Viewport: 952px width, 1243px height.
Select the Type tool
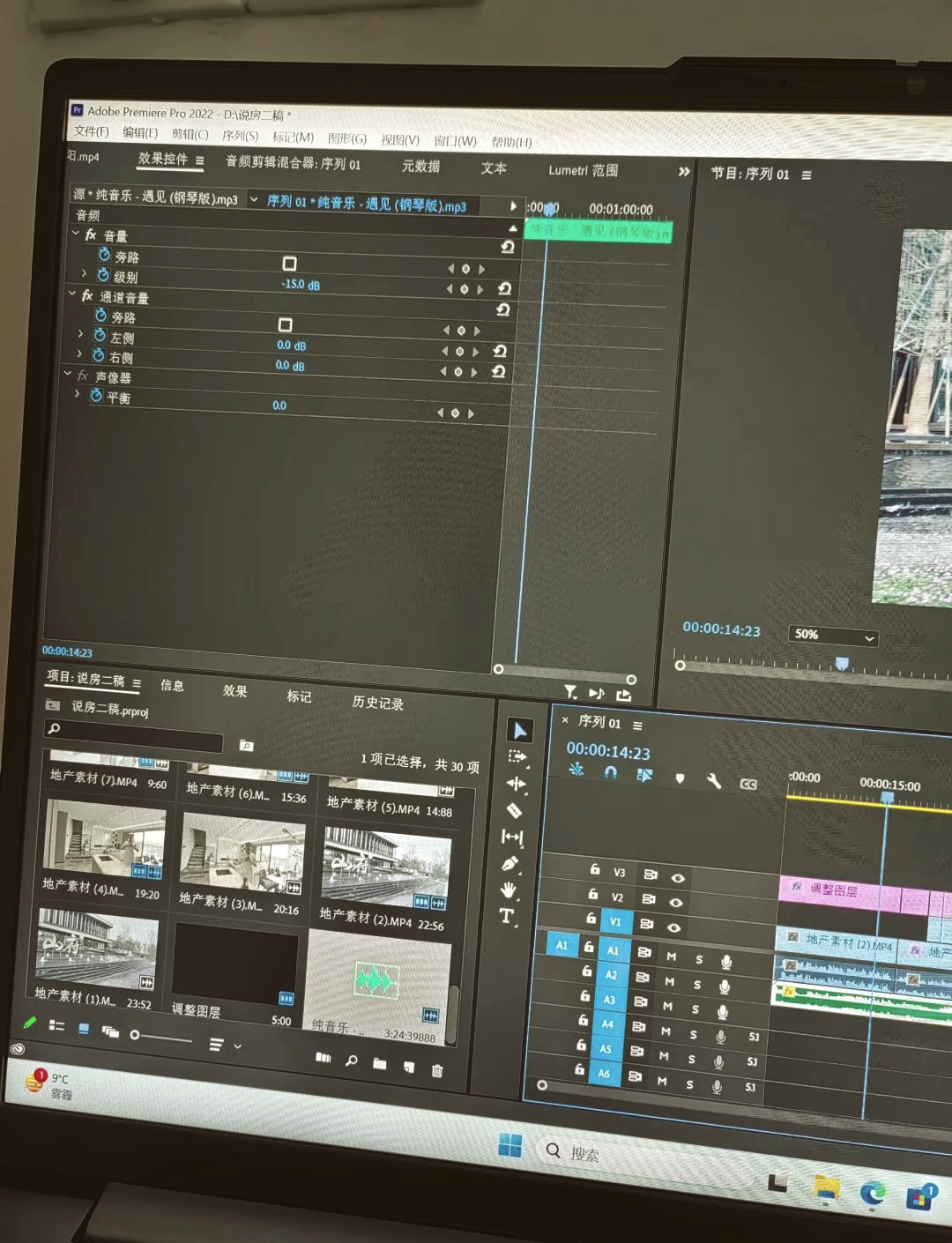[x=507, y=917]
